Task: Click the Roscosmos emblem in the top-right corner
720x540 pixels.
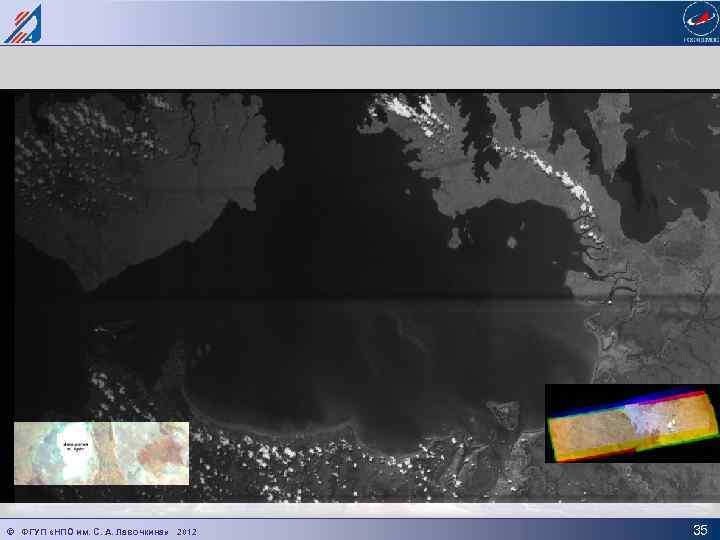Action: [700, 22]
